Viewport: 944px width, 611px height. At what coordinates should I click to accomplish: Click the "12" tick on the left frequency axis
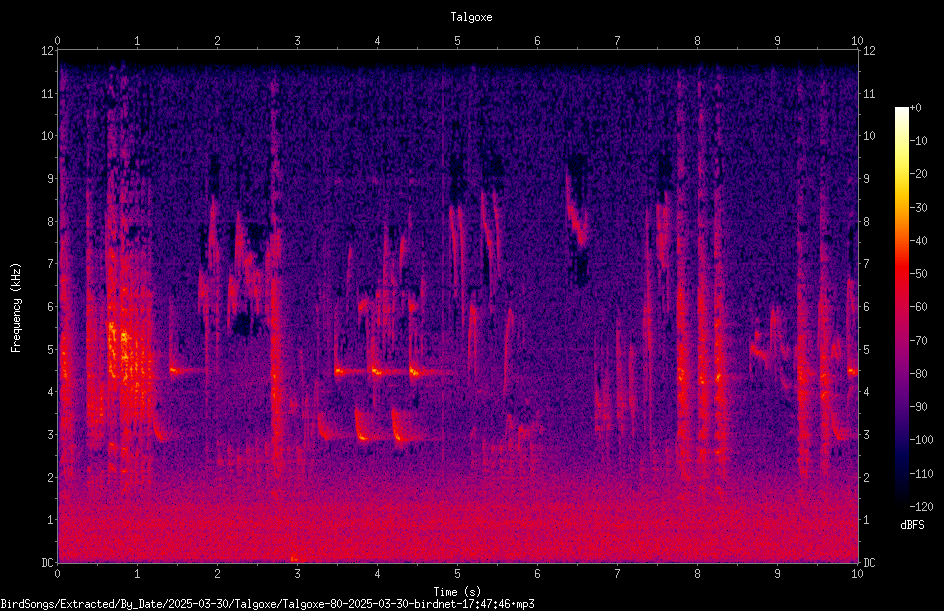[48, 51]
